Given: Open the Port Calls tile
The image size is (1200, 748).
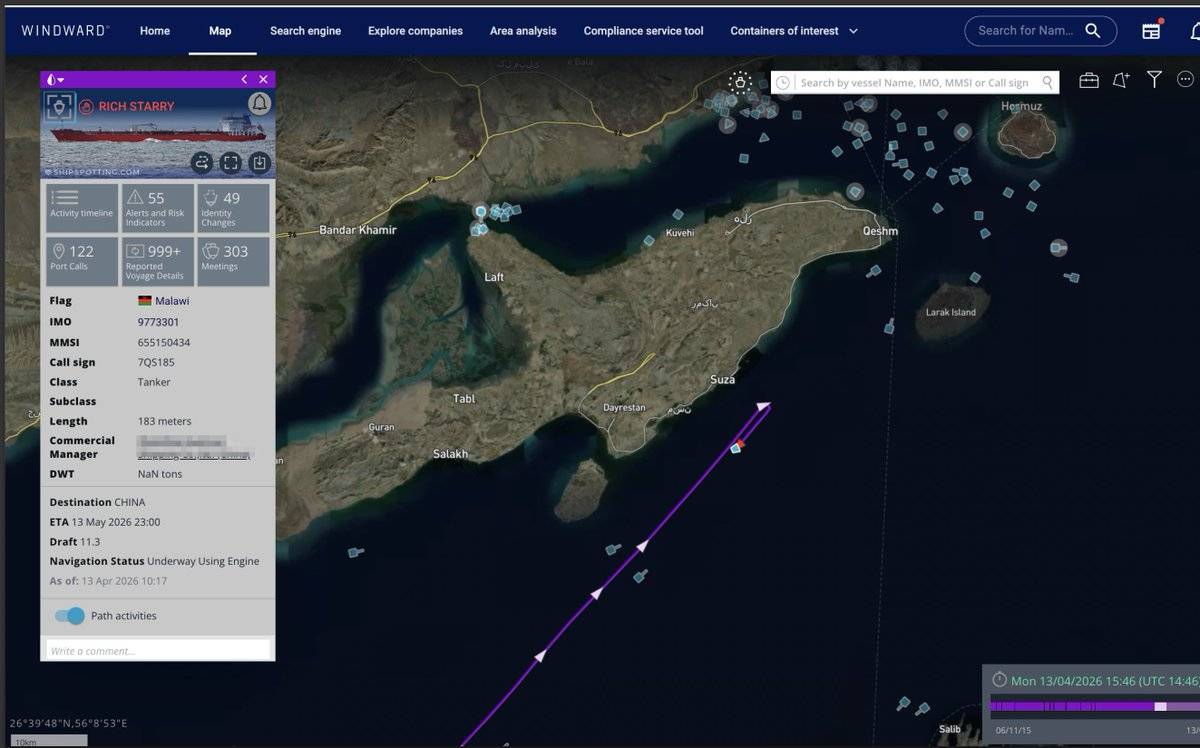Looking at the screenshot, I should [x=82, y=261].
